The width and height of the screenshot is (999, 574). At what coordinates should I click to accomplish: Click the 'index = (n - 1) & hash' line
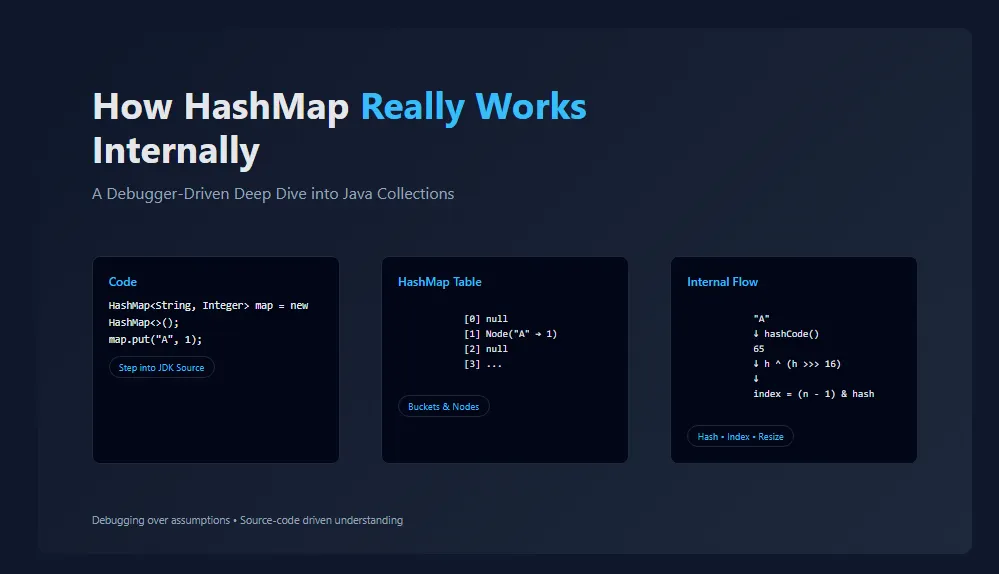[814, 394]
